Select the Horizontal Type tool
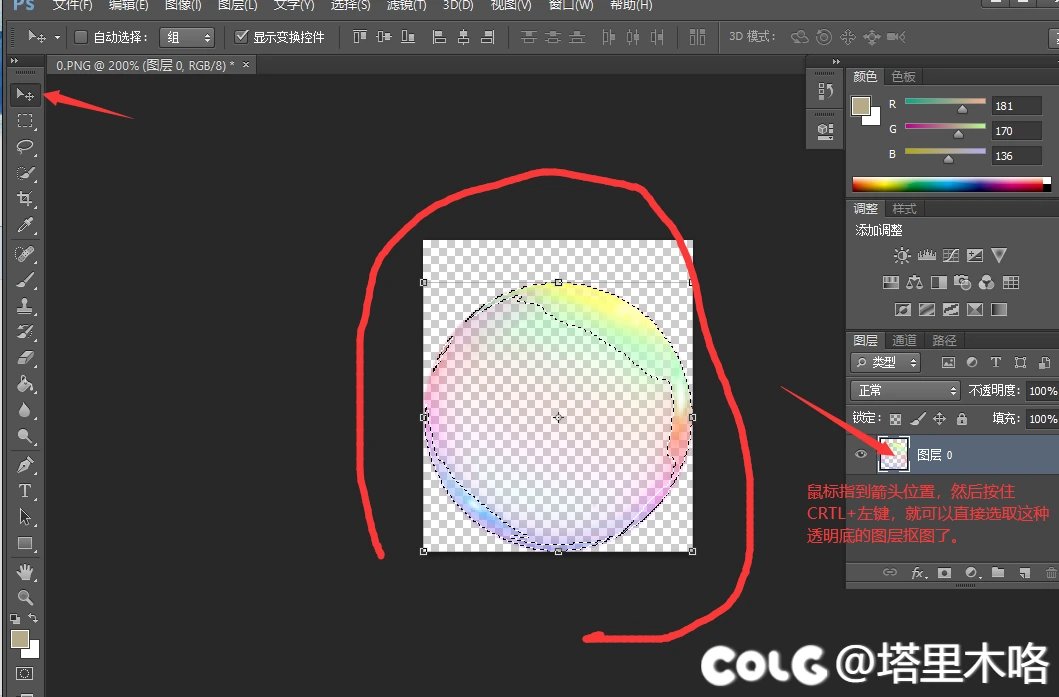The height and width of the screenshot is (697, 1059). 25,491
